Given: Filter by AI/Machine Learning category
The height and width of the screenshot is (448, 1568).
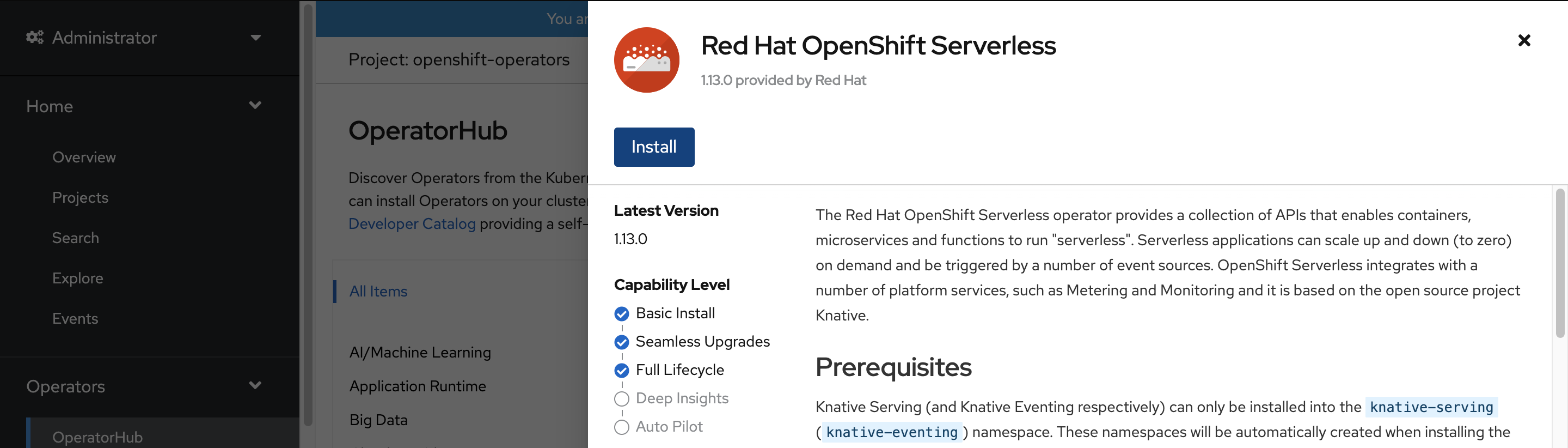Looking at the screenshot, I should 420,352.
